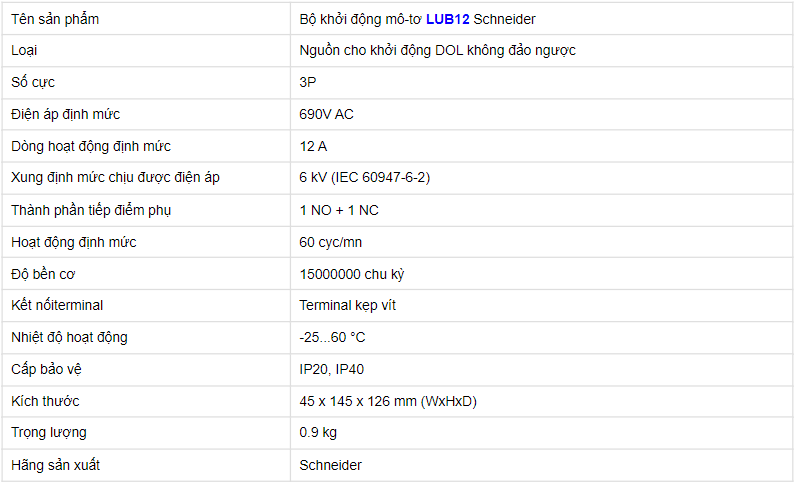Image resolution: width=798 pixels, height=485 pixels.
Task: Click the "IP20, IP40" protection value
Action: click(x=332, y=369)
